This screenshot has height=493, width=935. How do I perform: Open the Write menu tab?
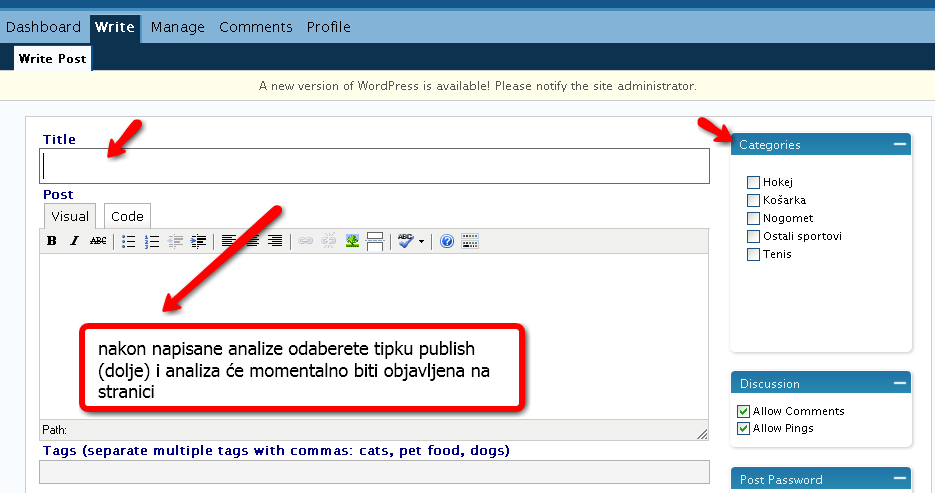[x=115, y=27]
